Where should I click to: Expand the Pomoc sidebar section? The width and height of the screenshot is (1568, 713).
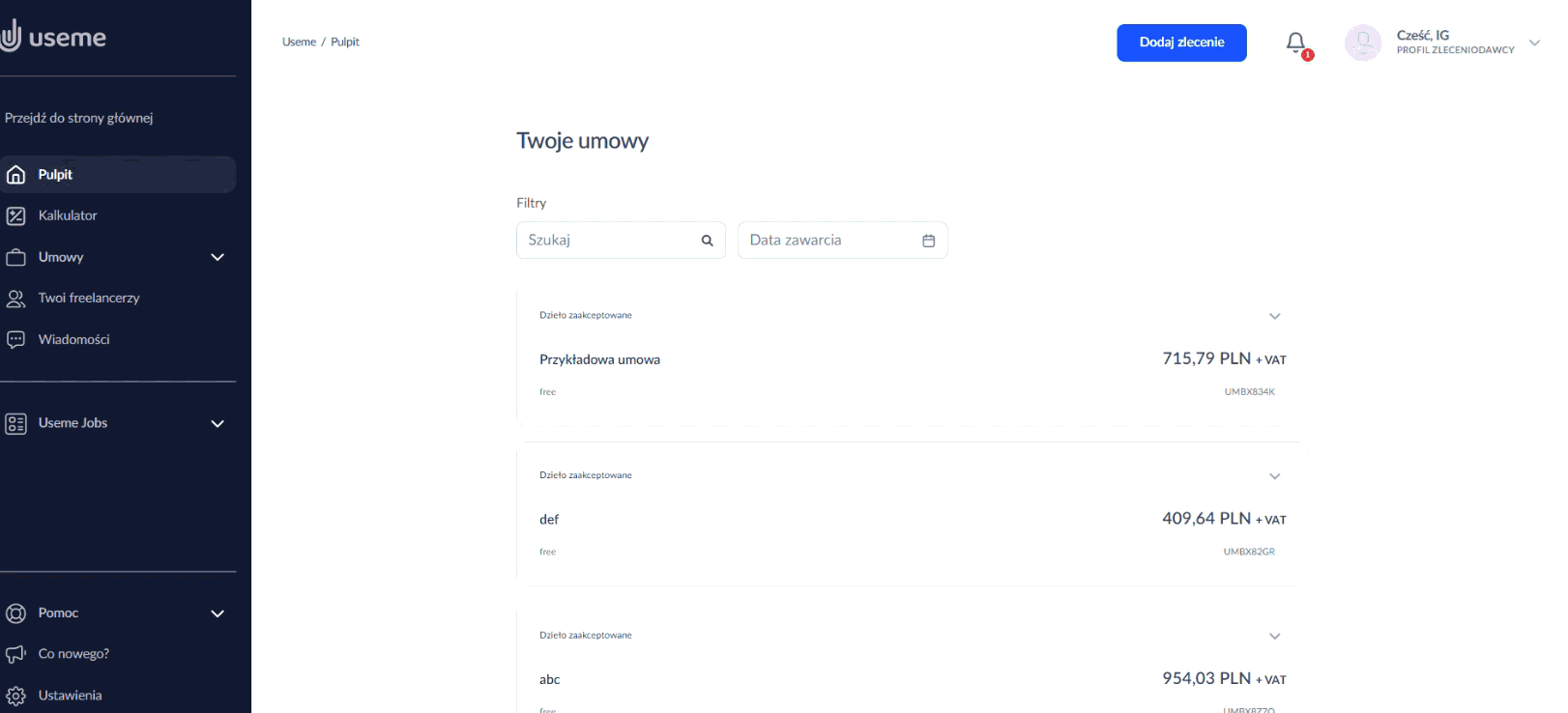pyautogui.click(x=218, y=613)
